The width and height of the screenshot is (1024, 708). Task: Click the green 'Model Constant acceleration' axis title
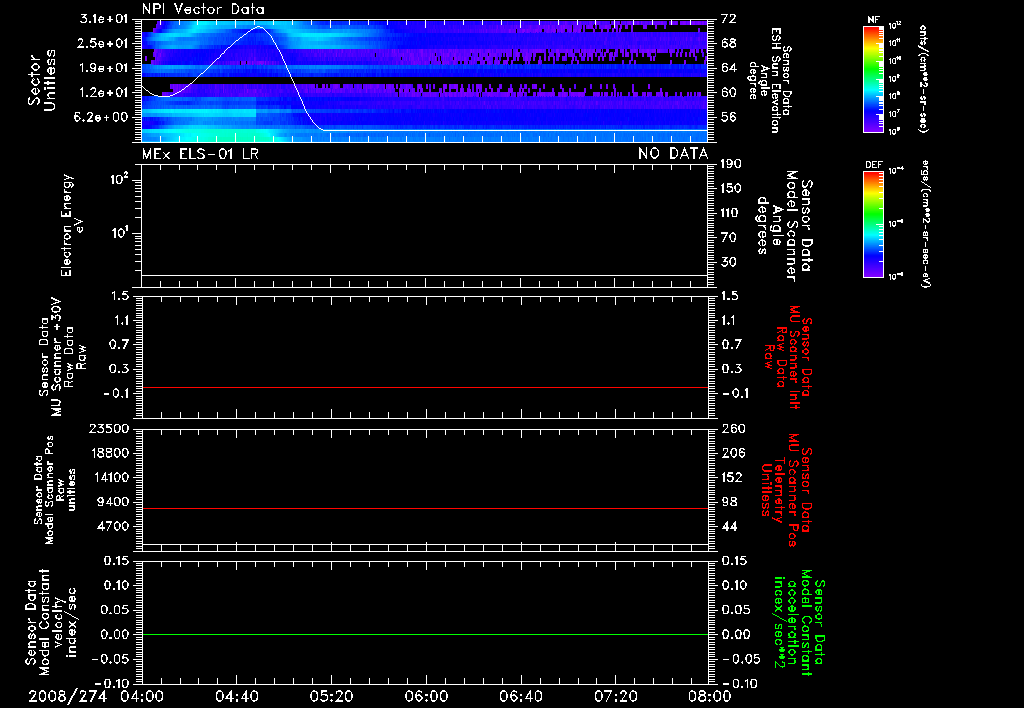pos(799,622)
